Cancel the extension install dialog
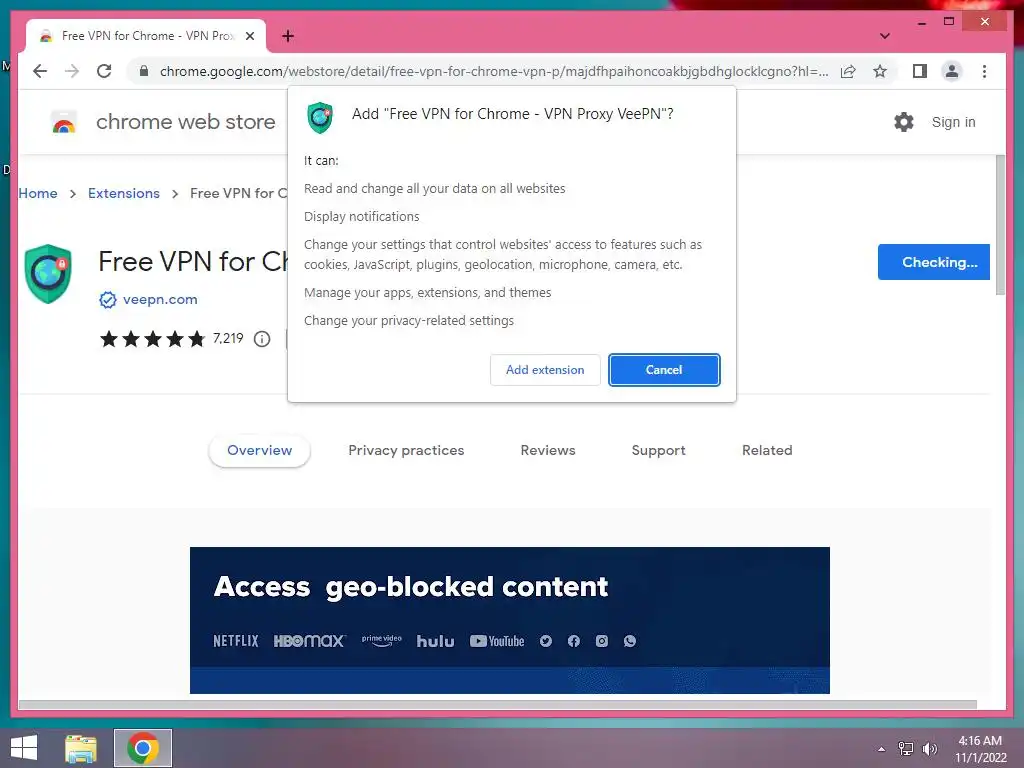Image resolution: width=1024 pixels, height=768 pixels. click(664, 370)
